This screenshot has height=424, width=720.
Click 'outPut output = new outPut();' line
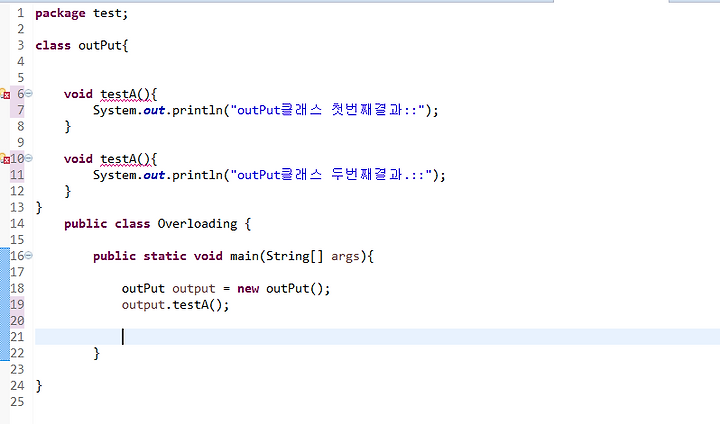pos(226,288)
